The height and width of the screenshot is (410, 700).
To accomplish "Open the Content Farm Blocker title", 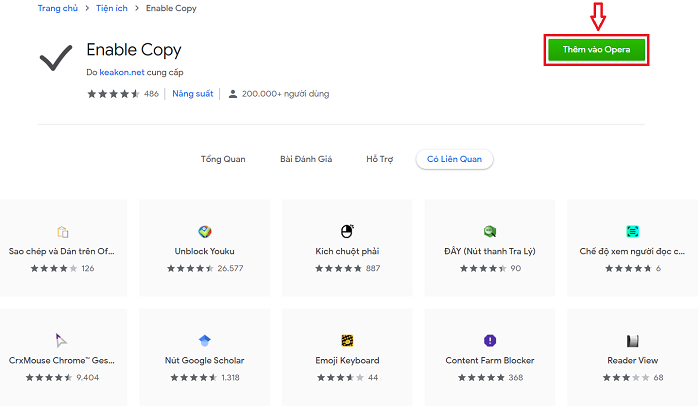I will 490,360.
